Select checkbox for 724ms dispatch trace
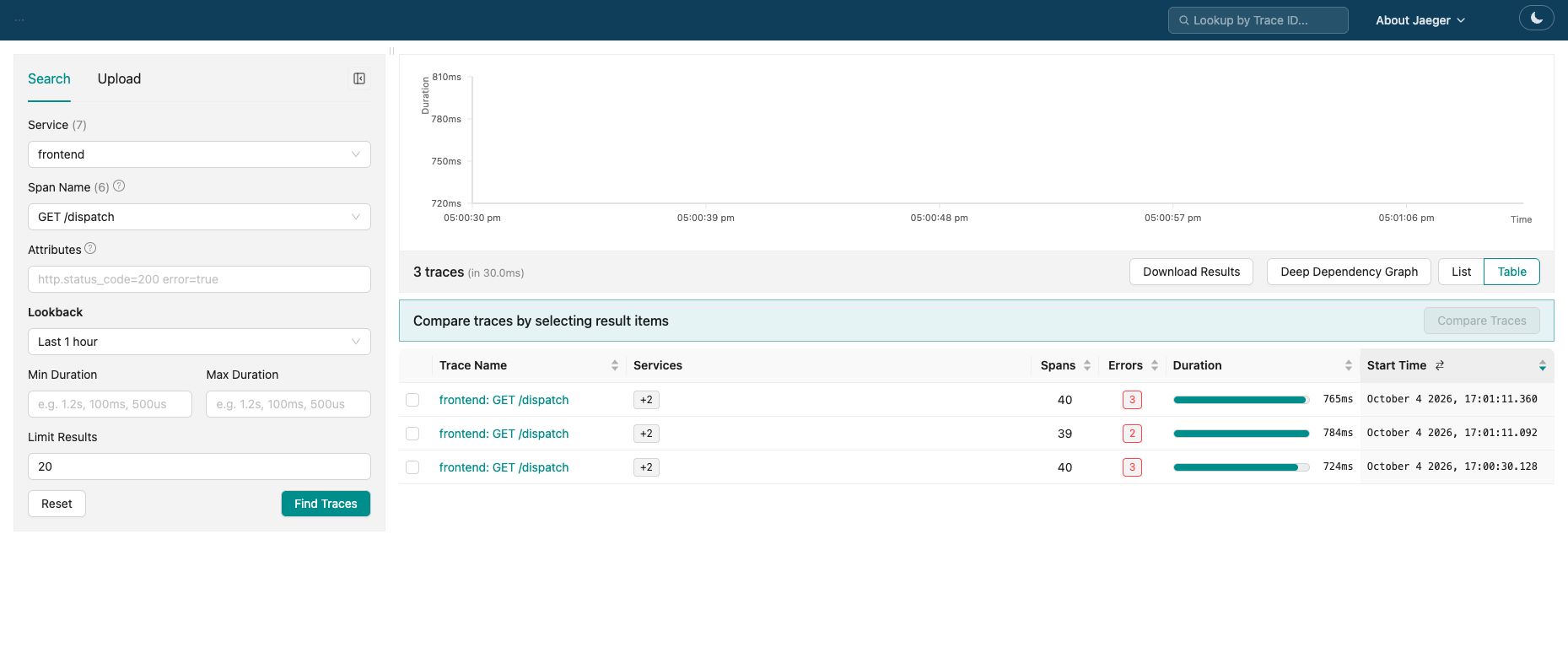Image resolution: width=1568 pixels, height=658 pixels. [x=412, y=467]
